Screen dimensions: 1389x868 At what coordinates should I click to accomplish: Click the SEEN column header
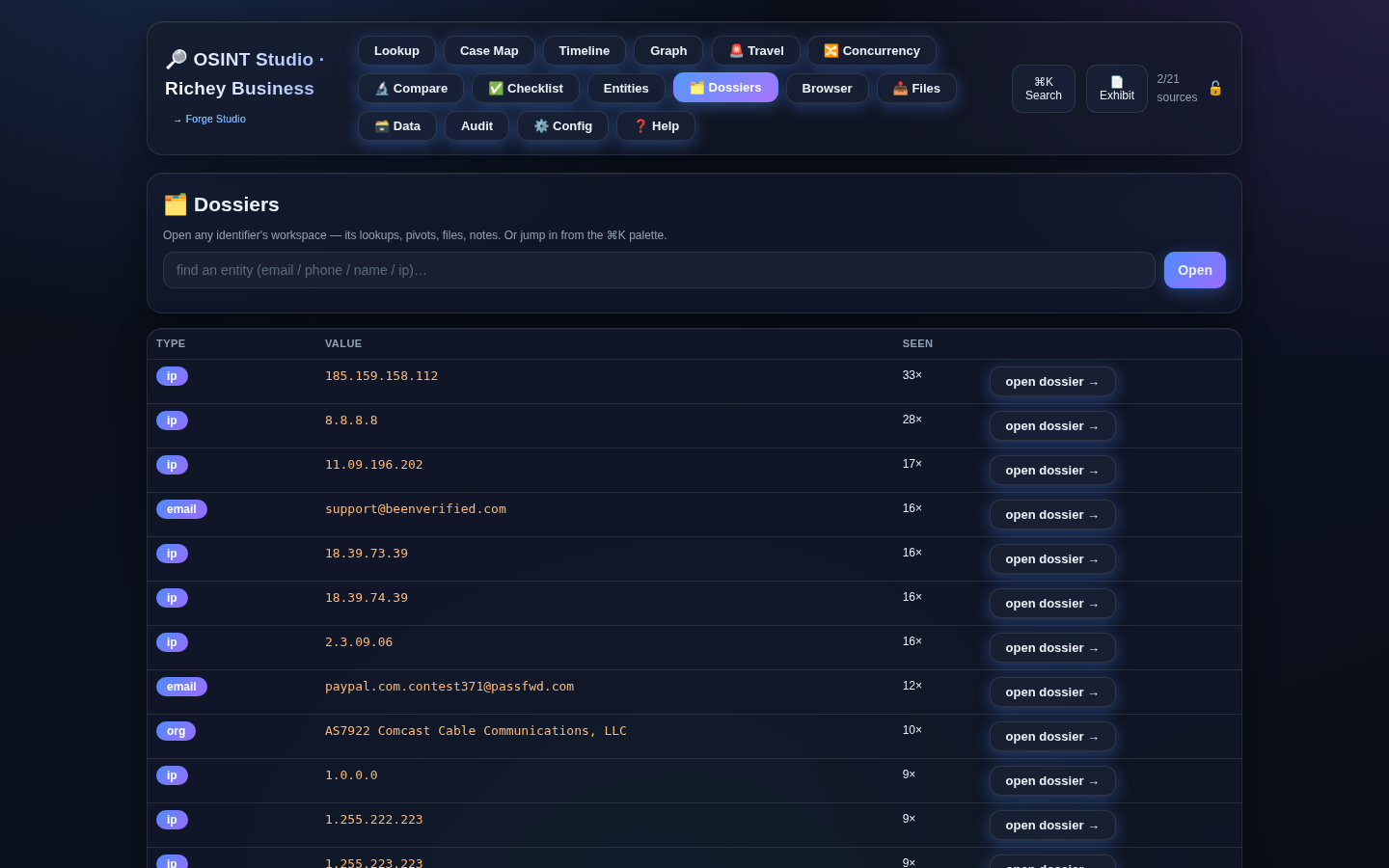click(917, 343)
